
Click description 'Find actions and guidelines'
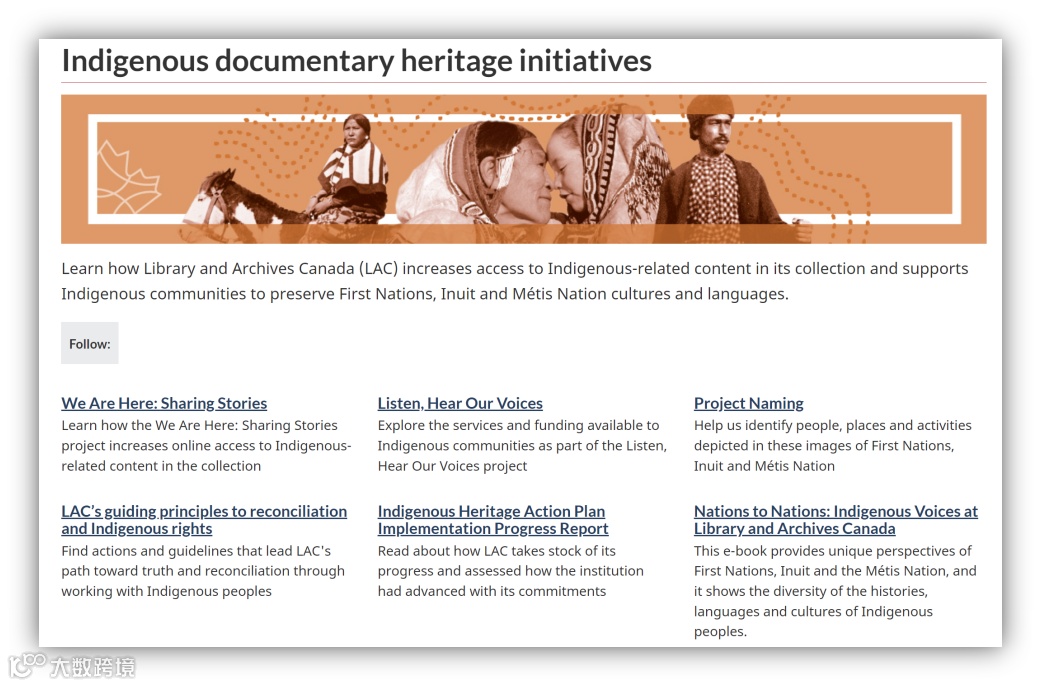[203, 571]
